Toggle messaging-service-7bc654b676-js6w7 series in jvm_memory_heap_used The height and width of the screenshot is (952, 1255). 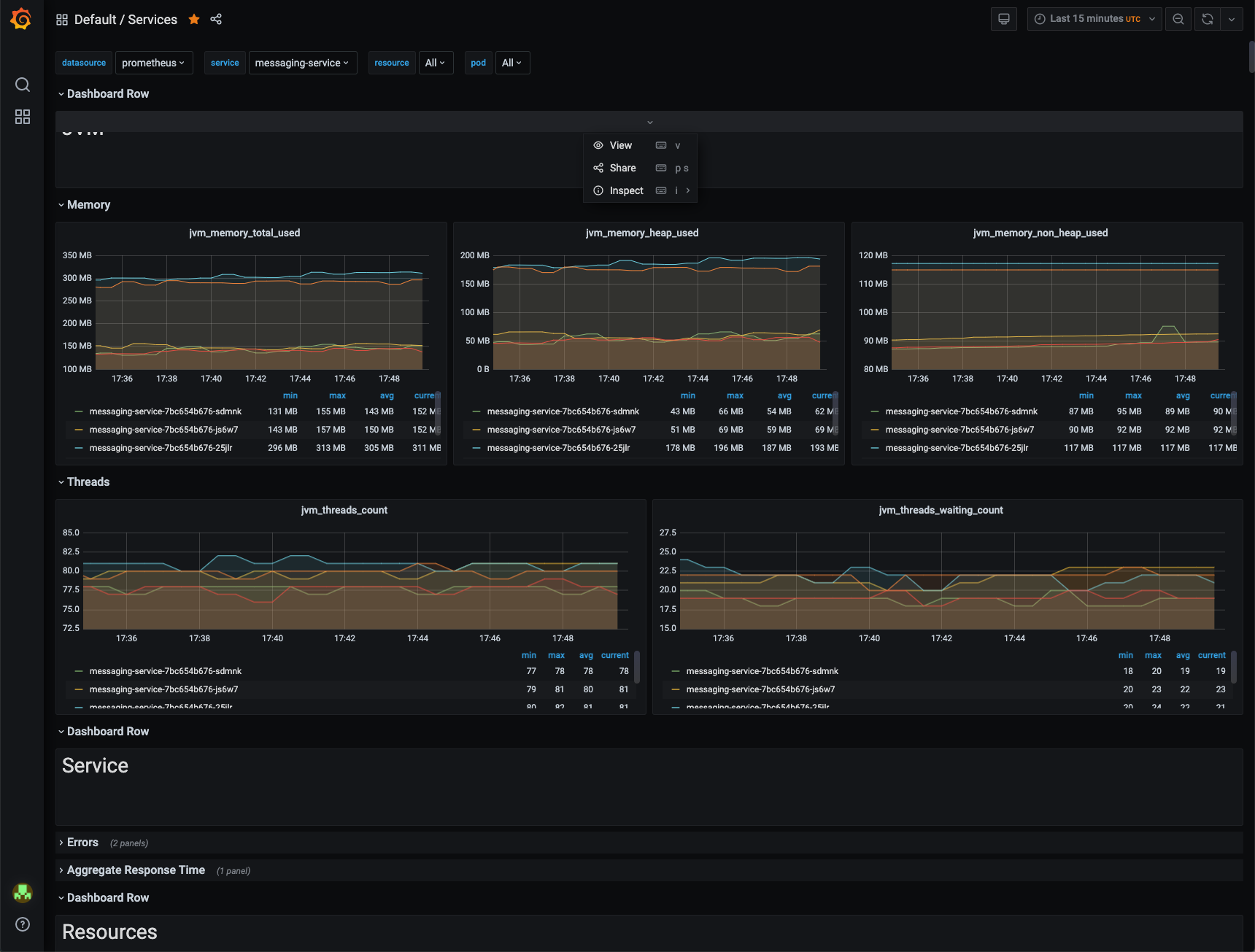[561, 430]
